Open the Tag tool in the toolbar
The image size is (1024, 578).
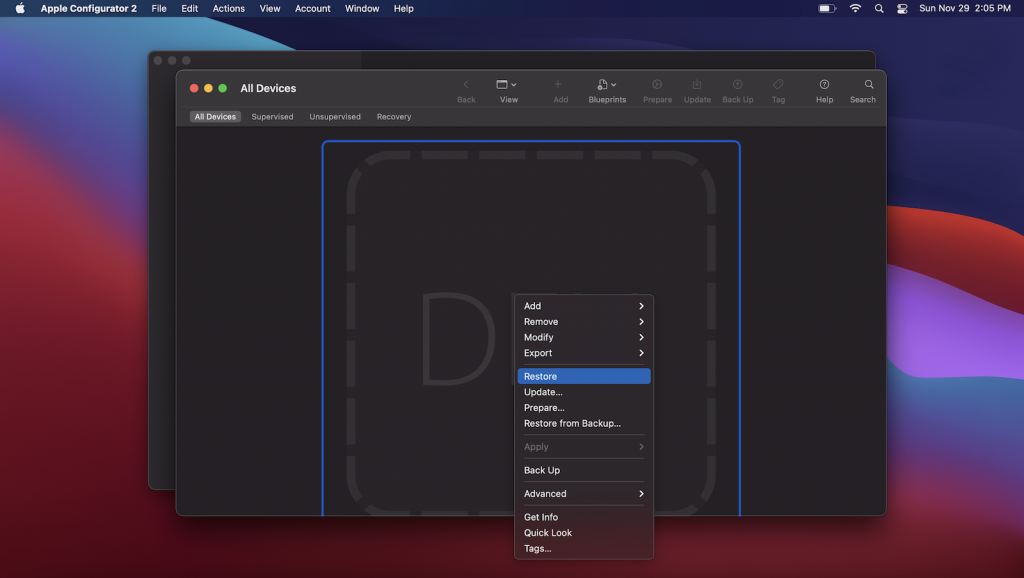[x=778, y=90]
